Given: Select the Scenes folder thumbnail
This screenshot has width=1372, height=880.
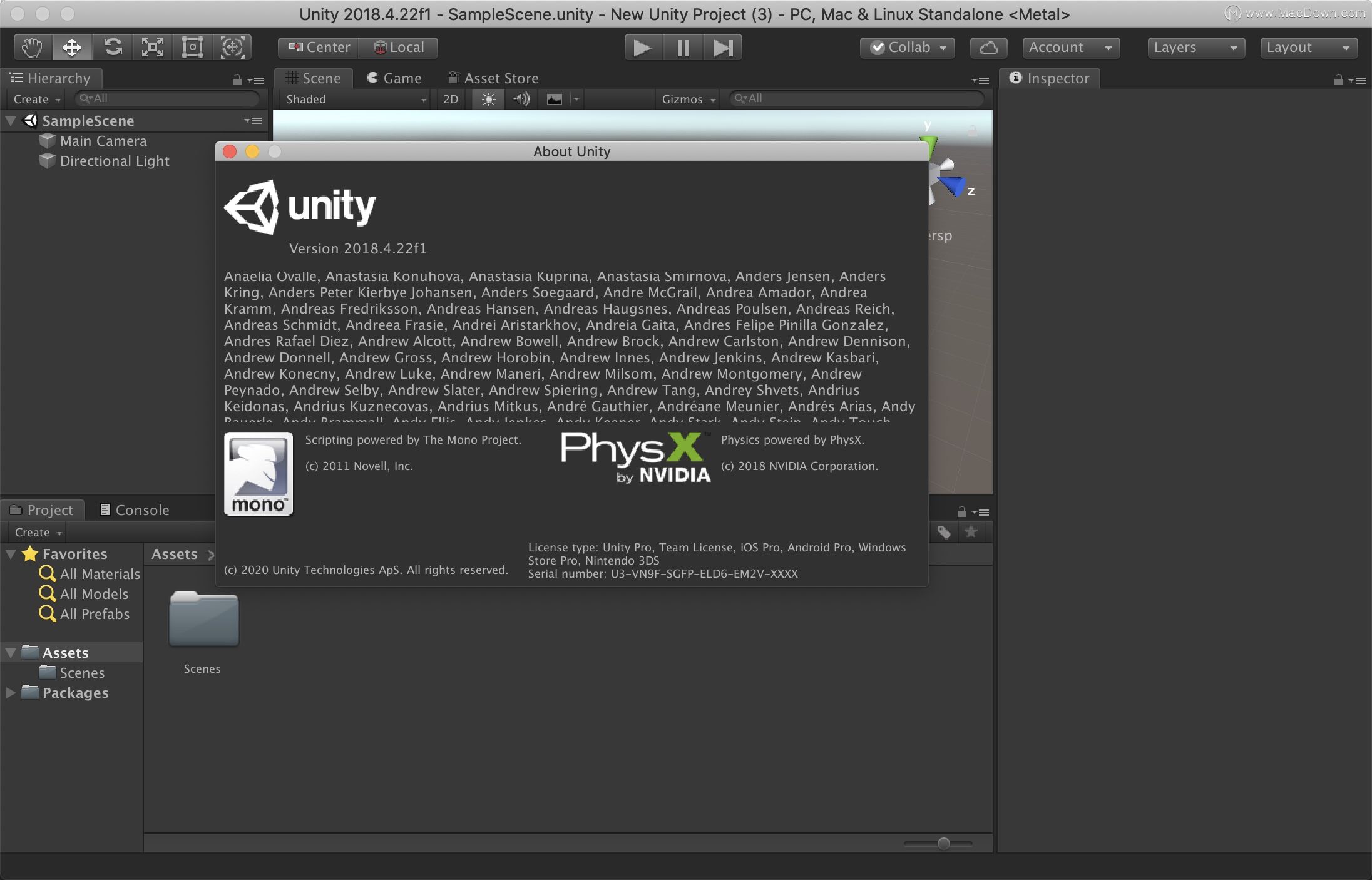Looking at the screenshot, I should (203, 619).
